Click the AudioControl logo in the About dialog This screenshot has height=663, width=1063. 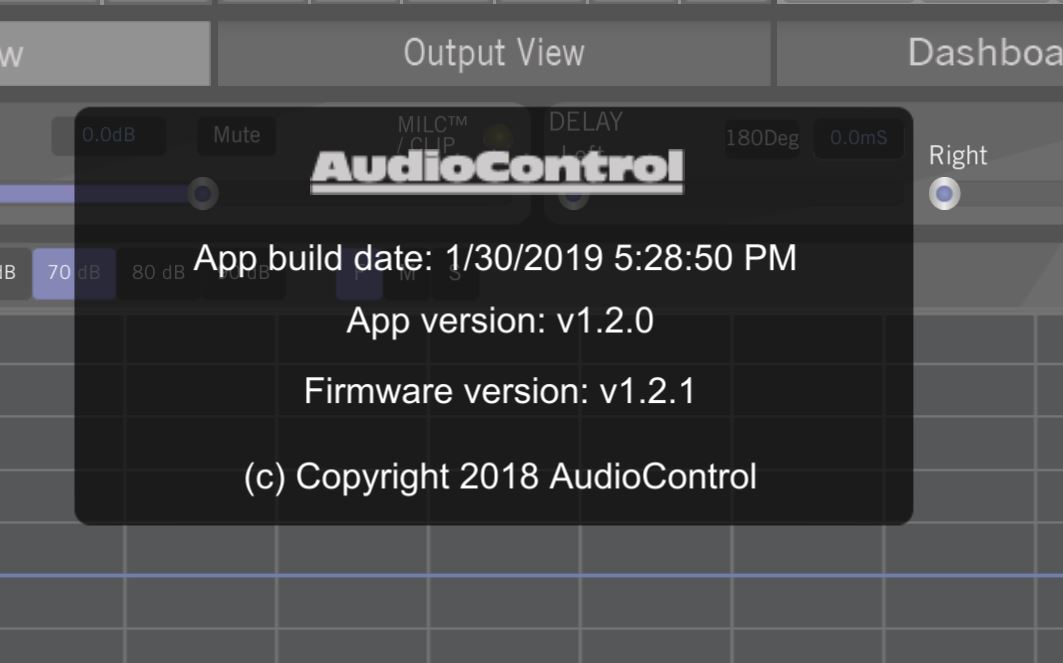click(x=497, y=172)
